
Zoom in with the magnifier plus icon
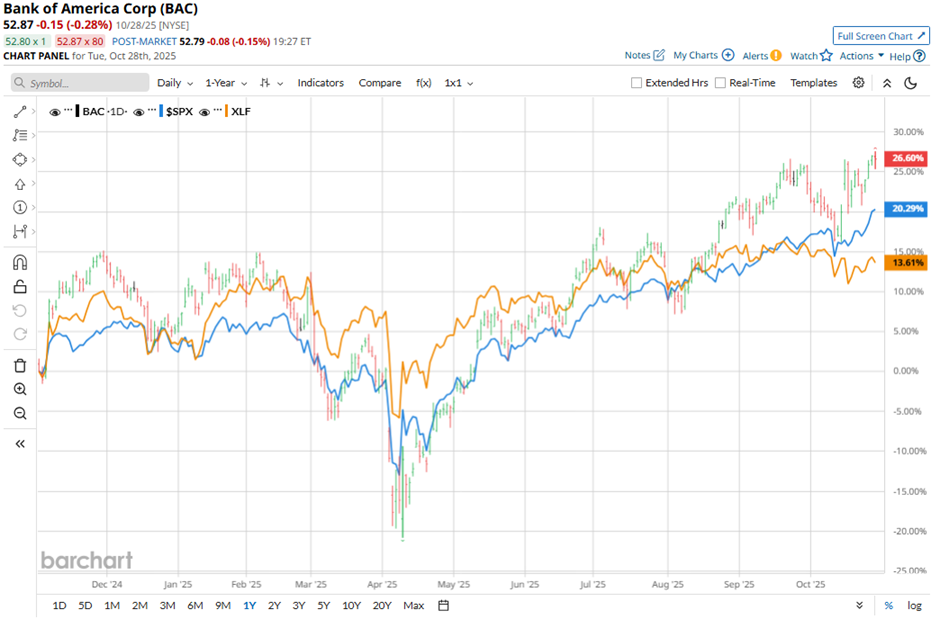tap(20, 389)
